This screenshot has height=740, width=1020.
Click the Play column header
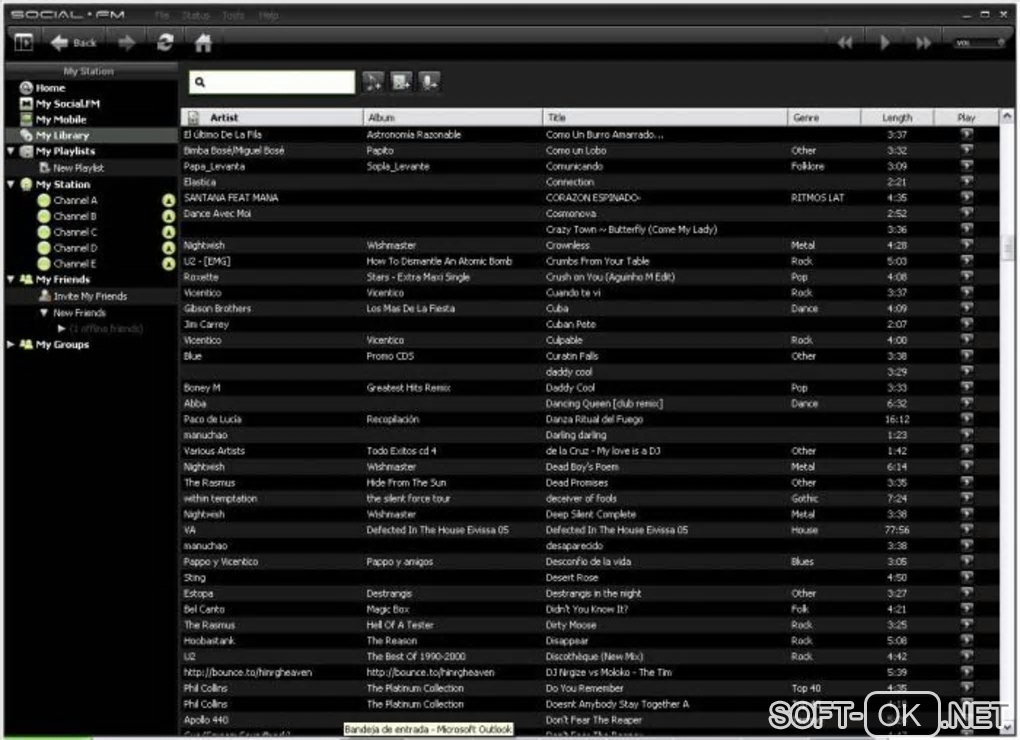(966, 118)
